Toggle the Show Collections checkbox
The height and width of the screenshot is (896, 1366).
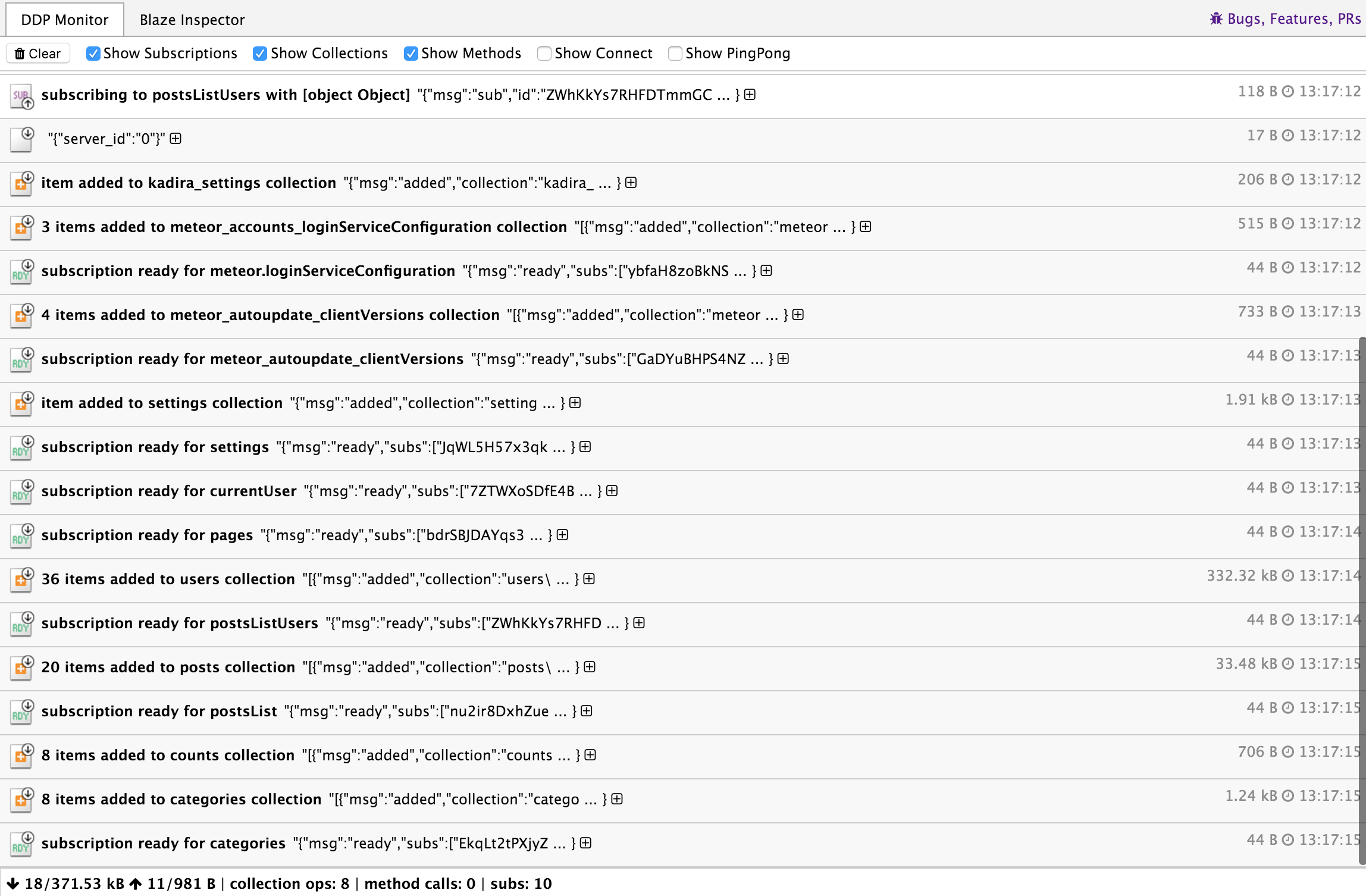[261, 53]
